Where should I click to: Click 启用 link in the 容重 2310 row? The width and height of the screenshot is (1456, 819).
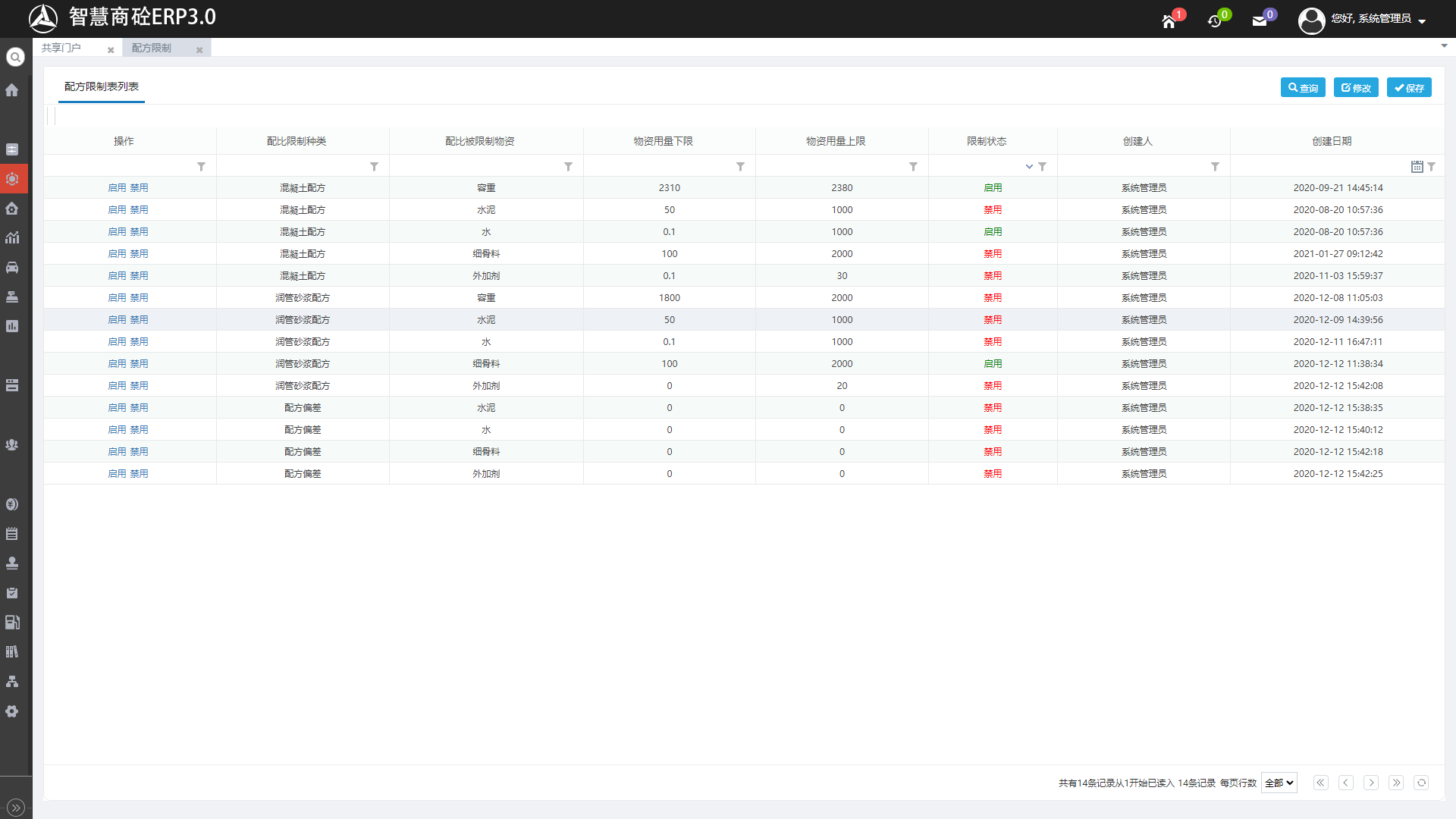(x=117, y=188)
